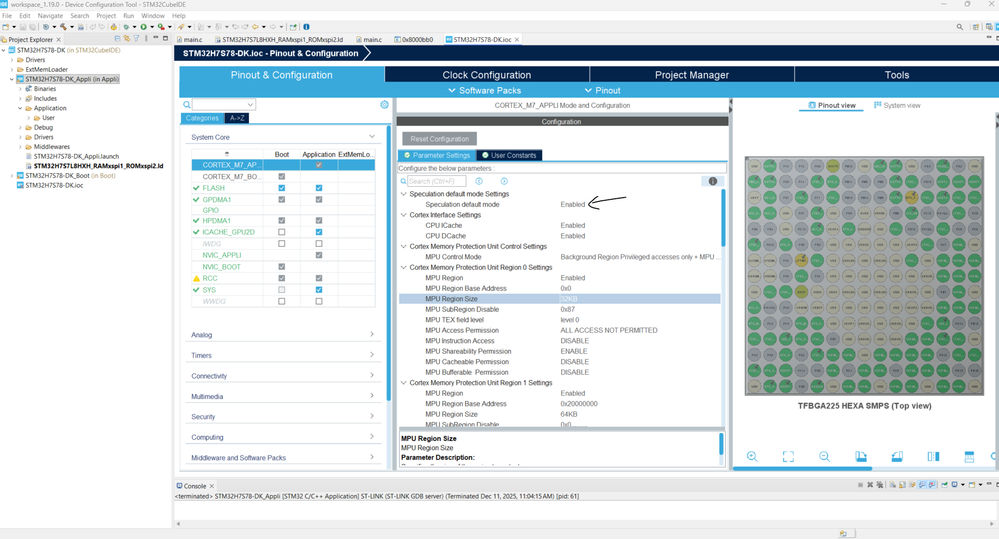Open the 0x8000bb0 editor tab

(x=413, y=40)
